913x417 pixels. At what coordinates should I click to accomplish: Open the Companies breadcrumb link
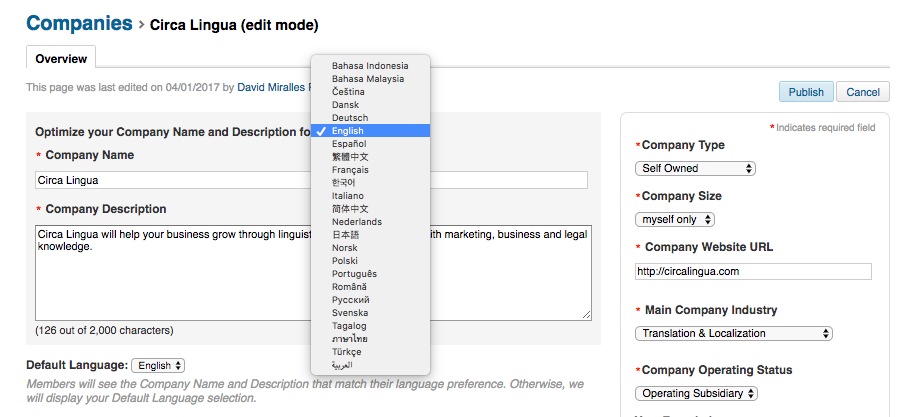point(80,23)
